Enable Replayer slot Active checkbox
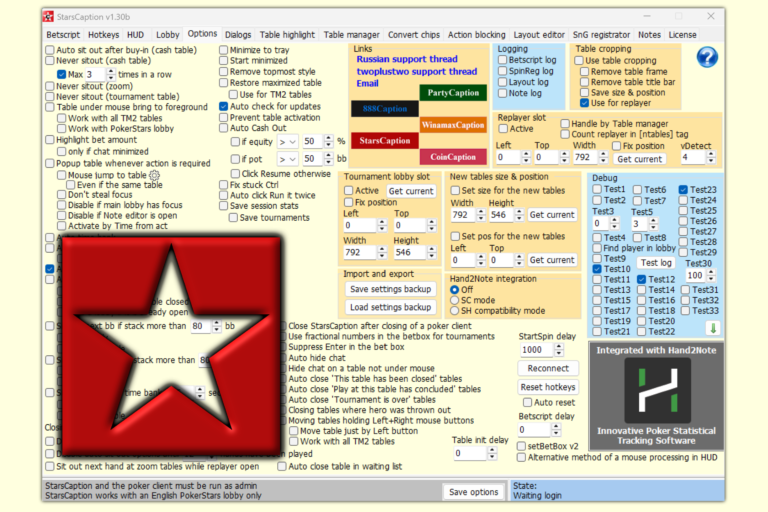768x512 pixels. pyautogui.click(x=503, y=129)
